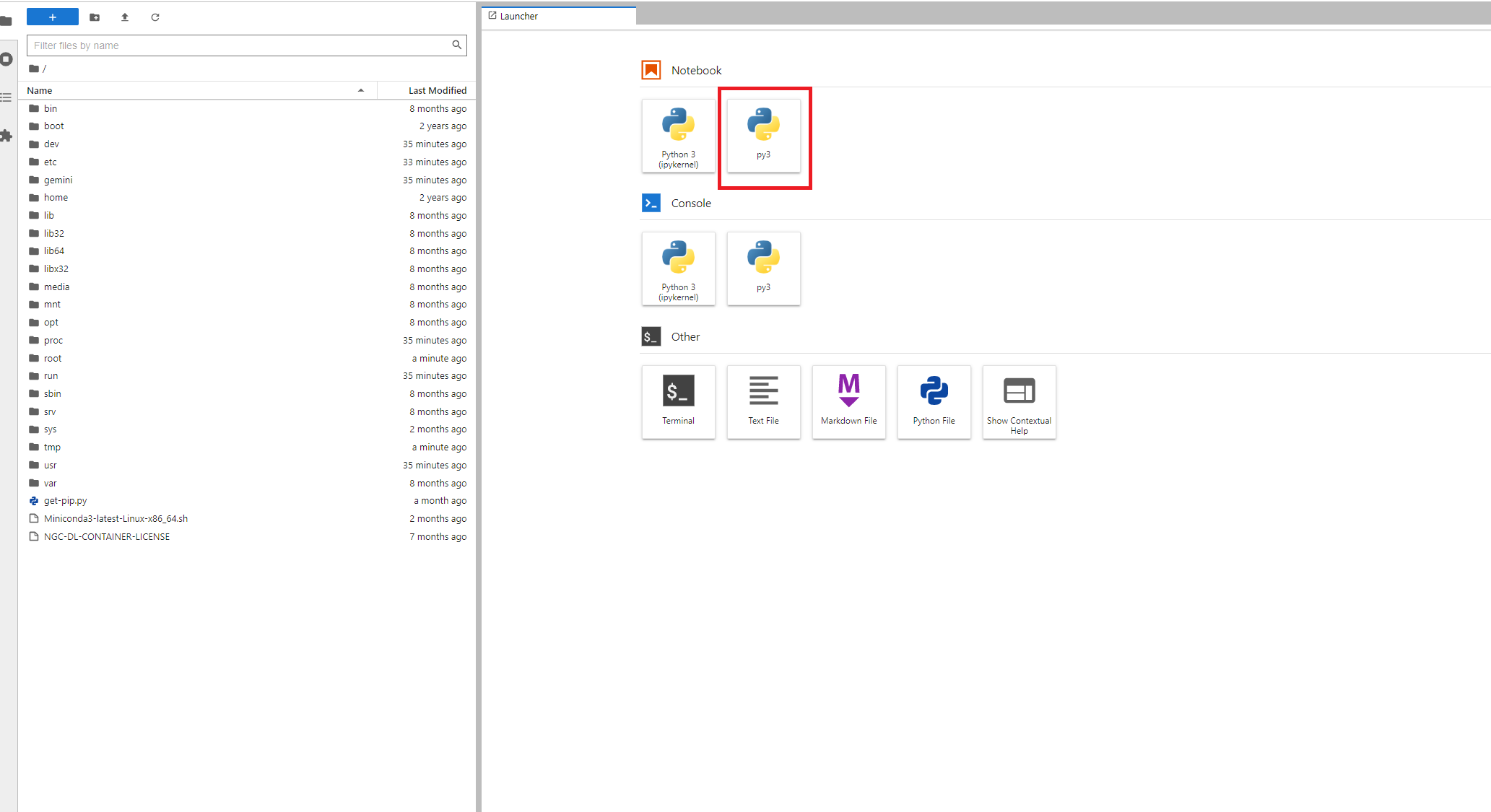Select the etc folder

point(247,162)
